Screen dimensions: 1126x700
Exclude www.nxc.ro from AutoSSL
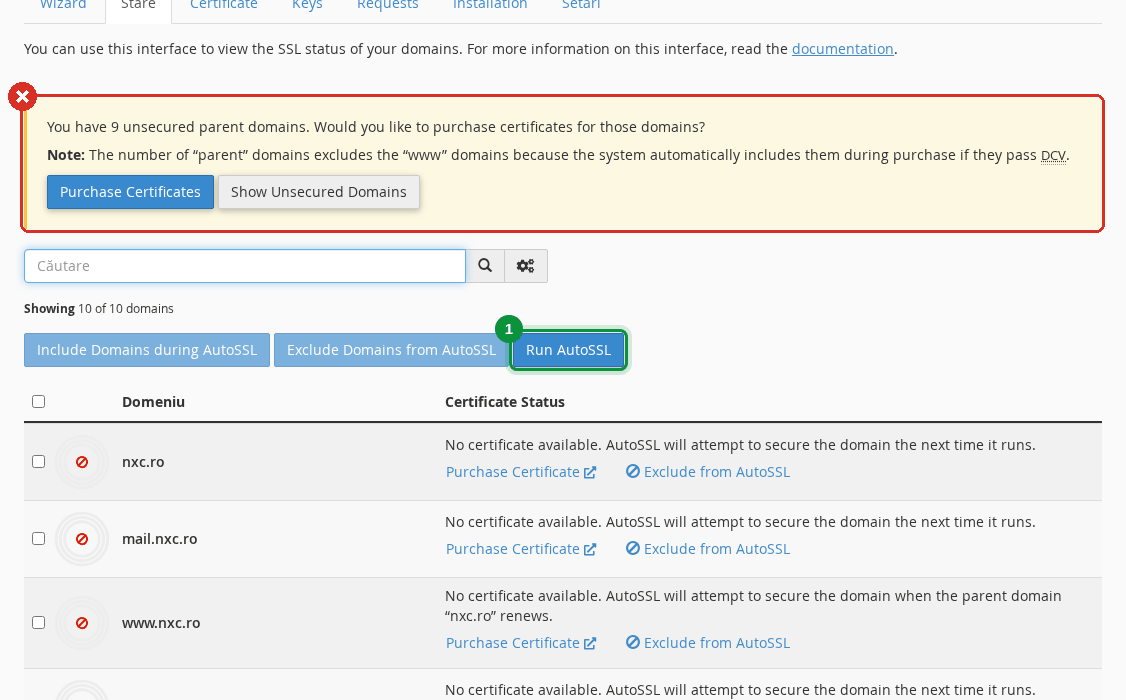[x=707, y=643]
